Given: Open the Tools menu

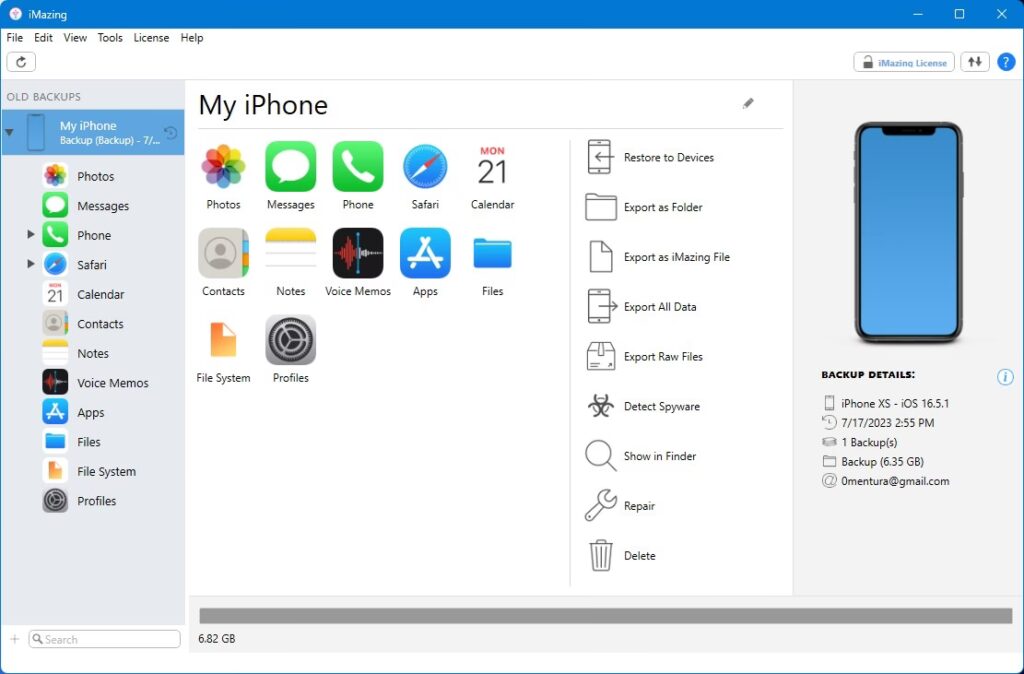Looking at the screenshot, I should click(x=110, y=38).
